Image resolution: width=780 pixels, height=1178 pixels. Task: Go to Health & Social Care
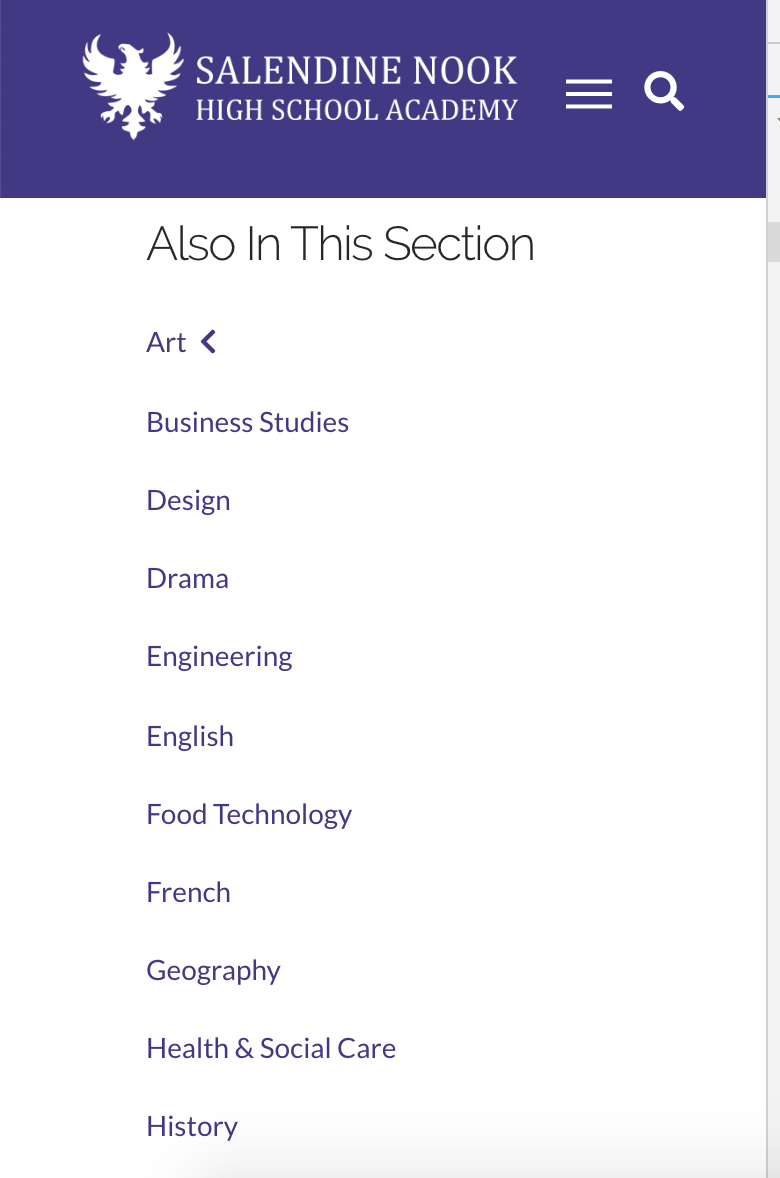271,1048
